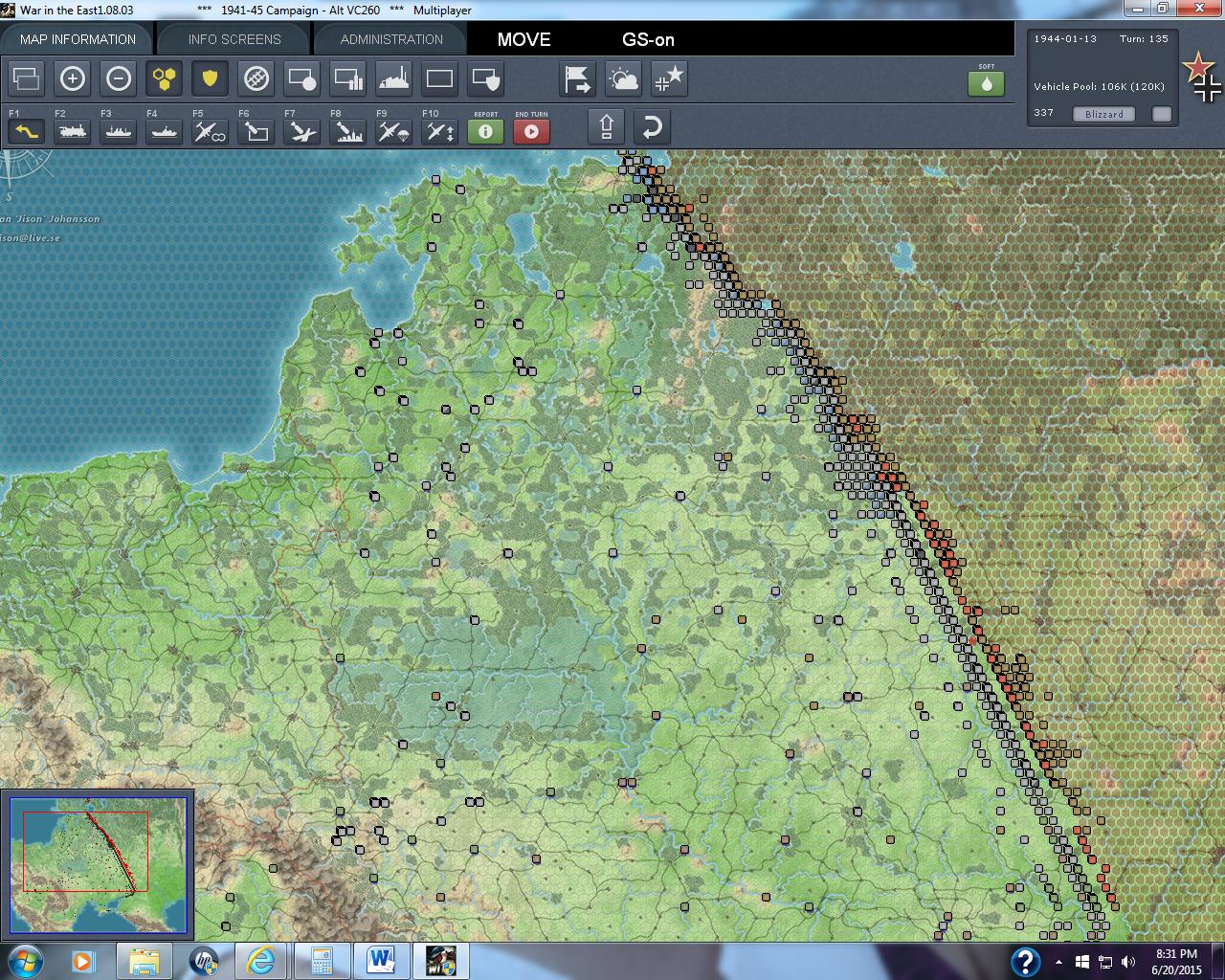This screenshot has width=1225, height=980.
Task: Toggle the yellow shield display button
Action: [x=210, y=78]
